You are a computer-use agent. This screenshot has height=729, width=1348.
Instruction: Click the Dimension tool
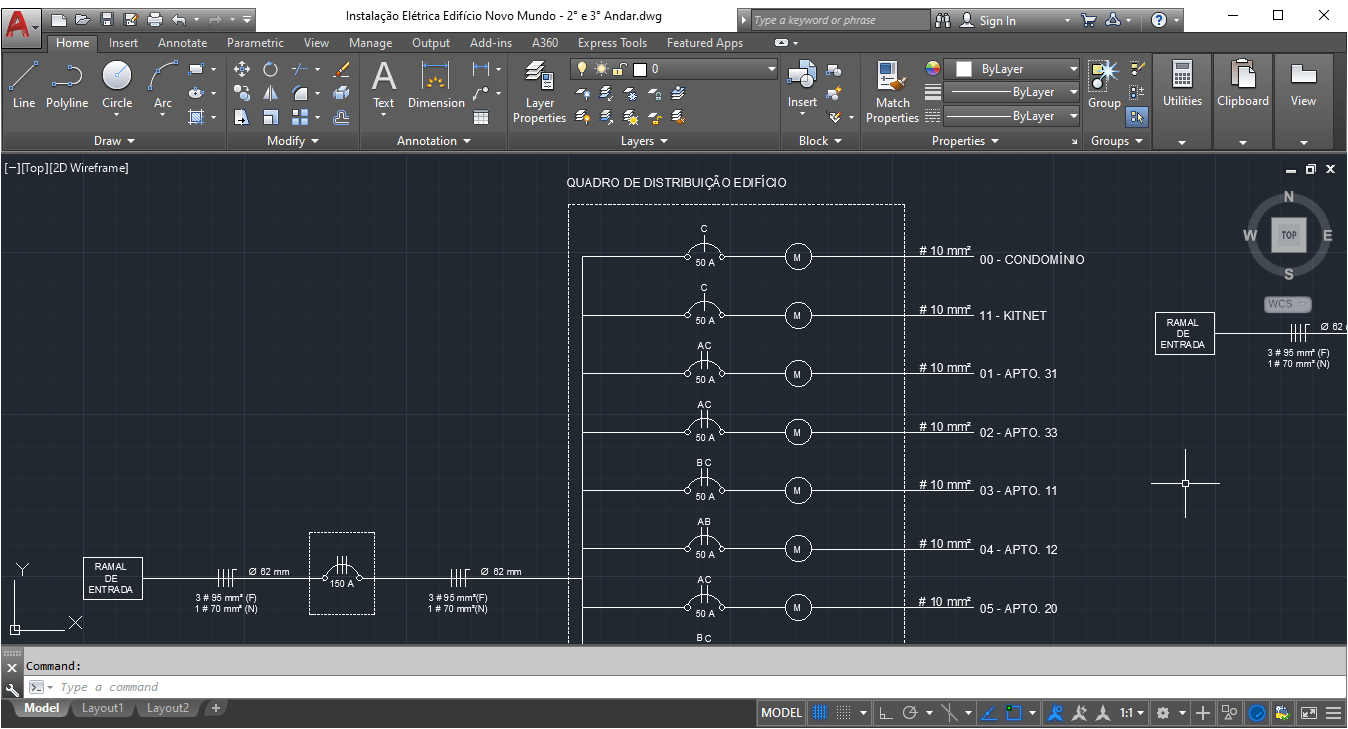pos(436,85)
